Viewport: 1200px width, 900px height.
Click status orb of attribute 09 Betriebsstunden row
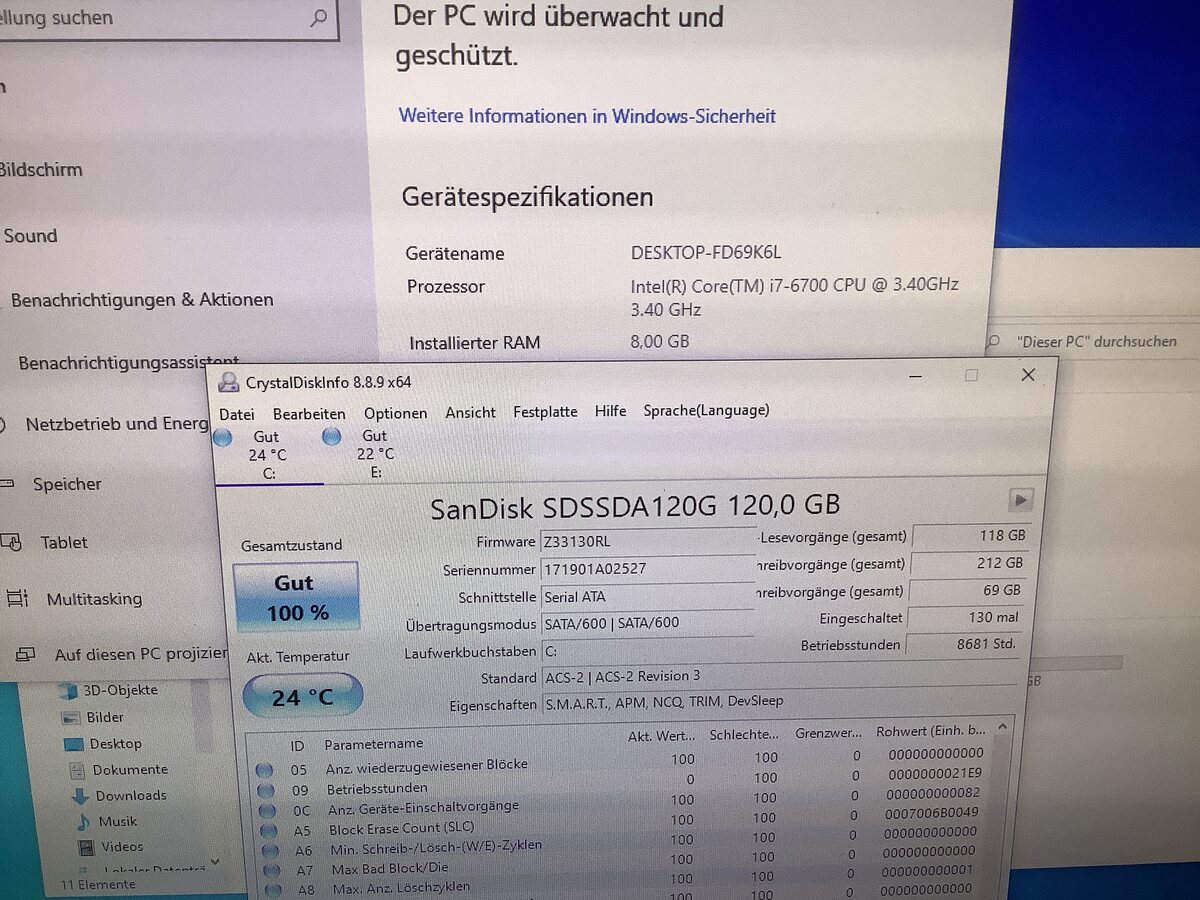(x=265, y=790)
